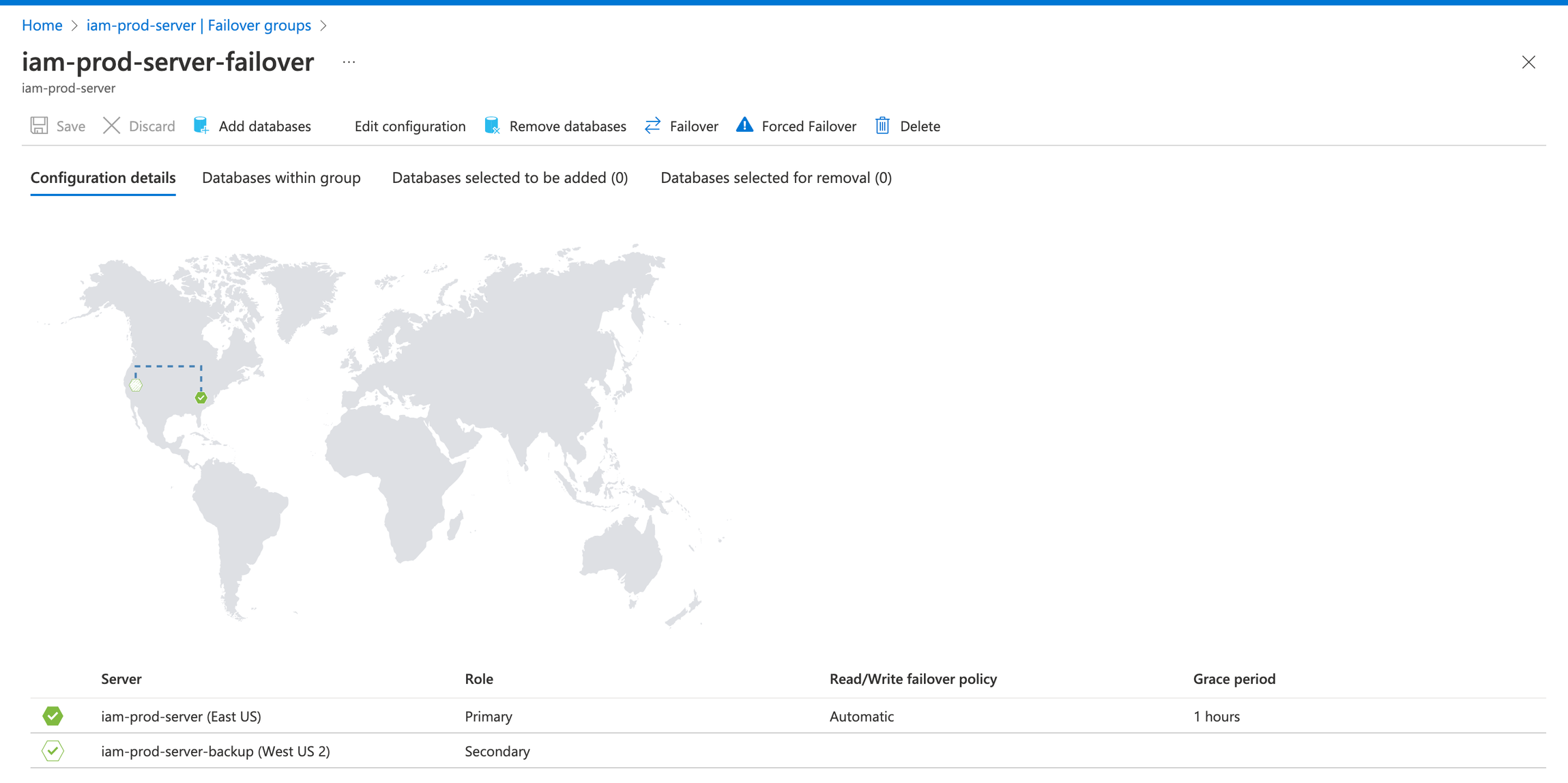Go to Home breadcrumb link
The height and width of the screenshot is (783, 1568).
[x=42, y=25]
